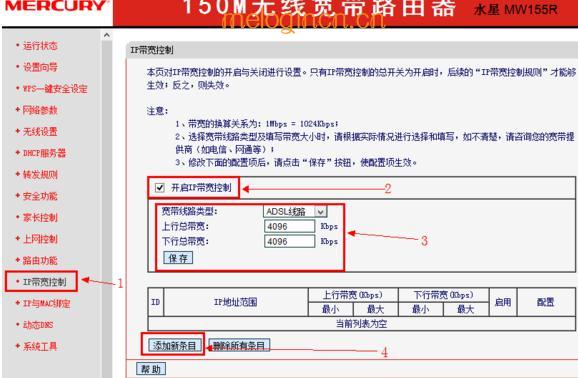Screen dimensions: 578x378
Task: Click 下行总带宽 input field
Action: point(289,241)
